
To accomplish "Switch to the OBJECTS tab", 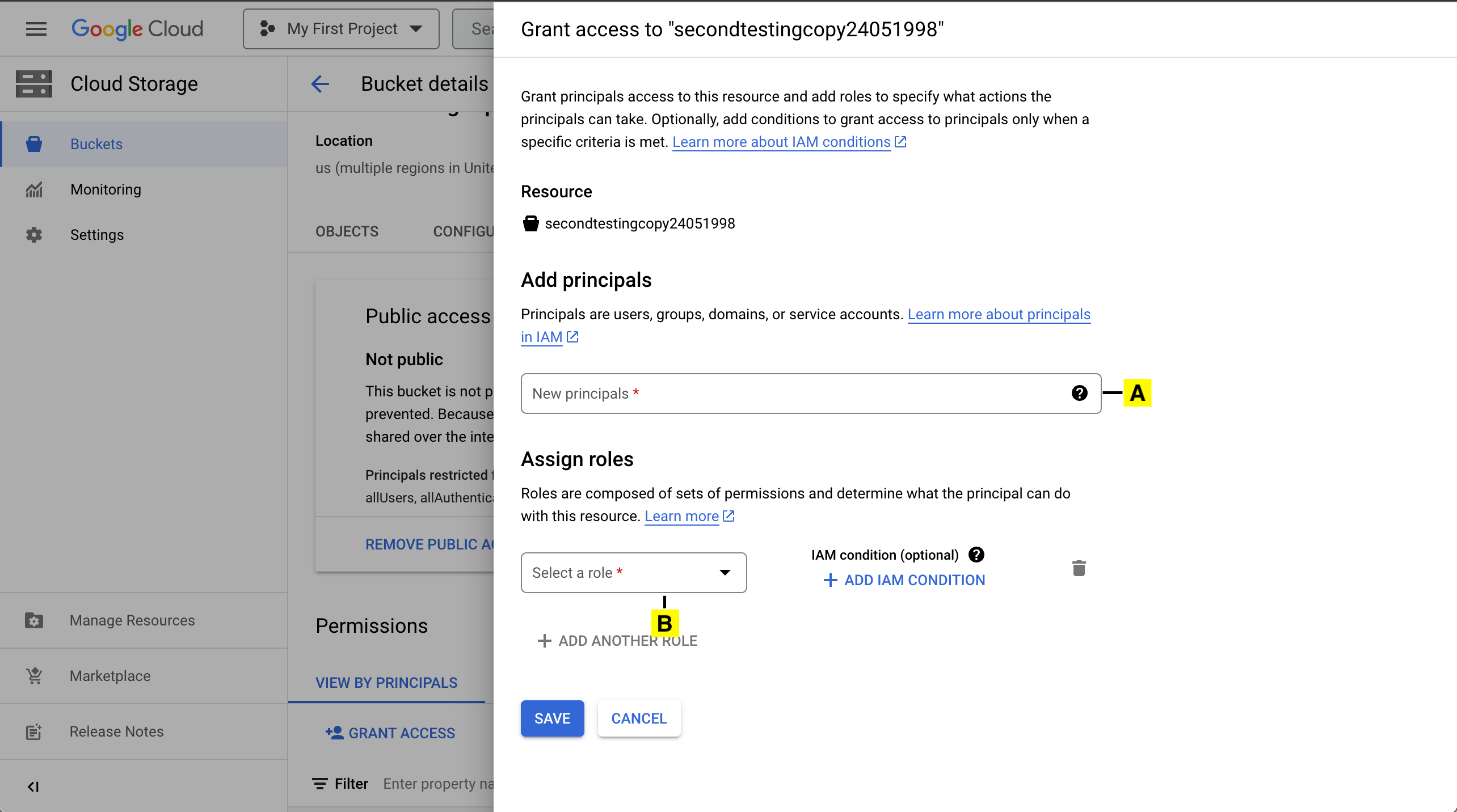I will [347, 231].
